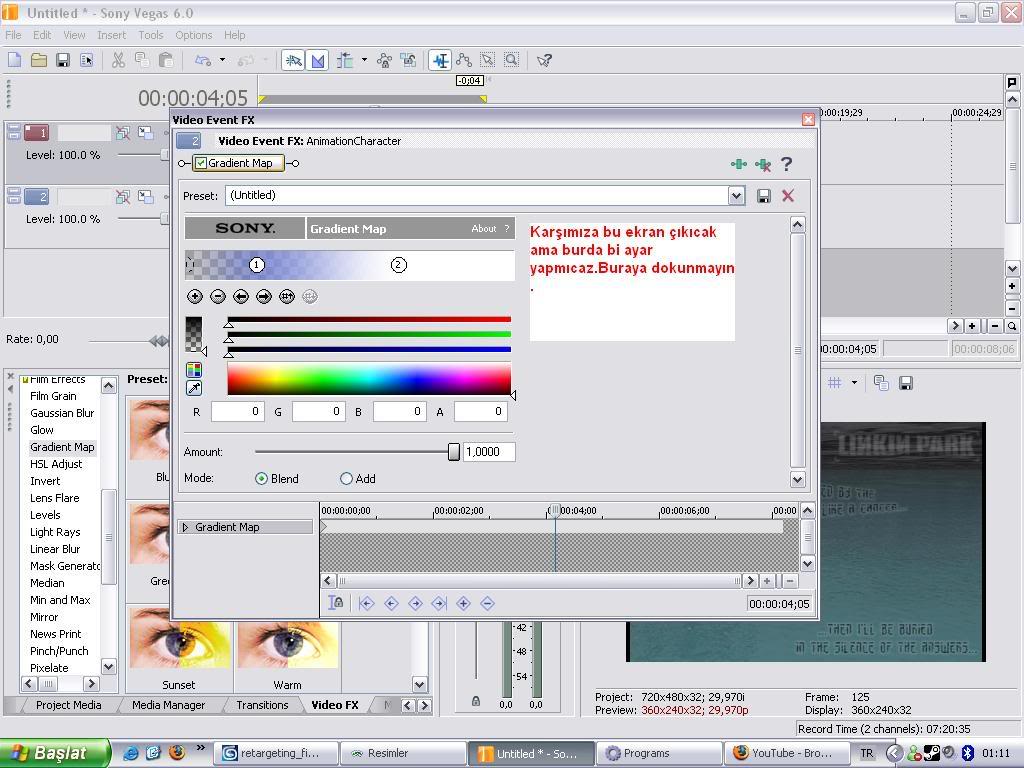Viewport: 1024px width, 768px height.
Task: Open the Plug-In Chain button in Video Event FX
Action: (x=739, y=164)
